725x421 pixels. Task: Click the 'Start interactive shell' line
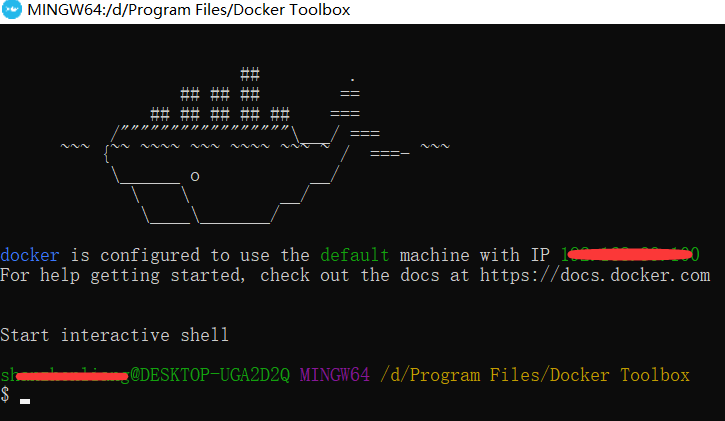tap(114, 335)
